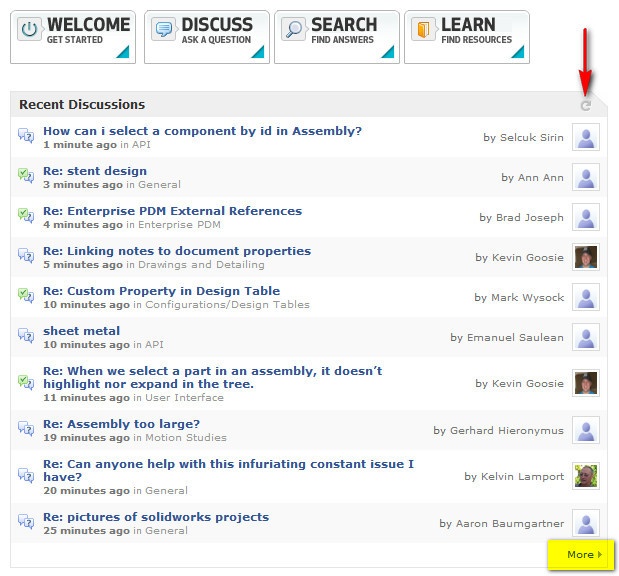Click answered icon beside 'Re: stent design'
This screenshot has height=576, width=619.
point(26,175)
